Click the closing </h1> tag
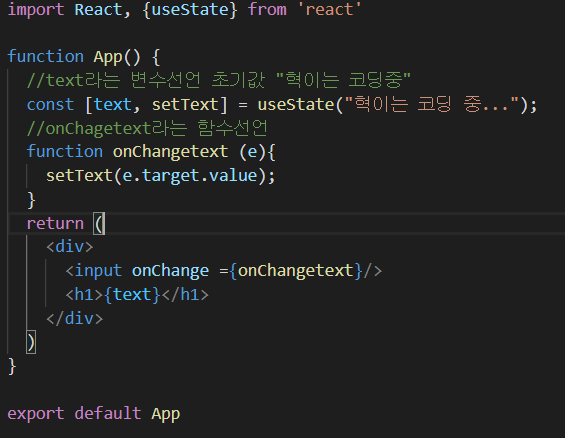 point(185,295)
